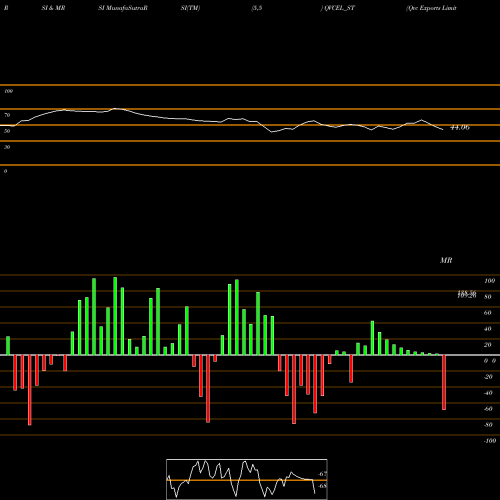500x500 pixels.
Task: Click the 'SI(TM)' header text
Action: [190, 8]
